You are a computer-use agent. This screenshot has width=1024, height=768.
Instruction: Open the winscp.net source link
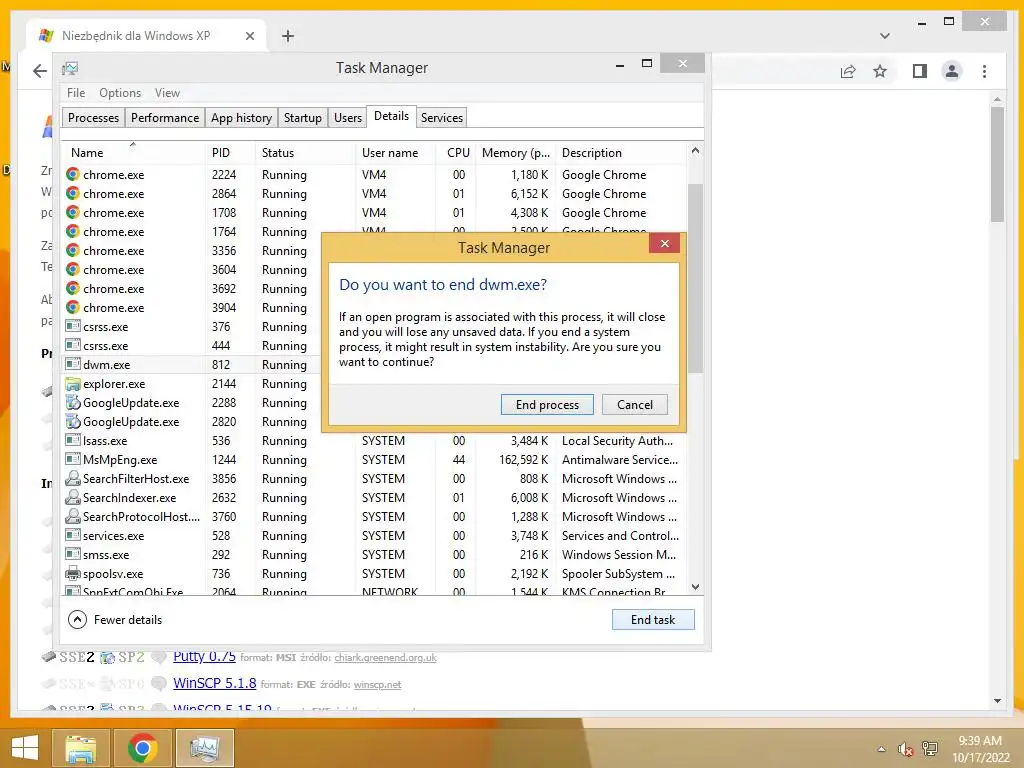coord(377,684)
